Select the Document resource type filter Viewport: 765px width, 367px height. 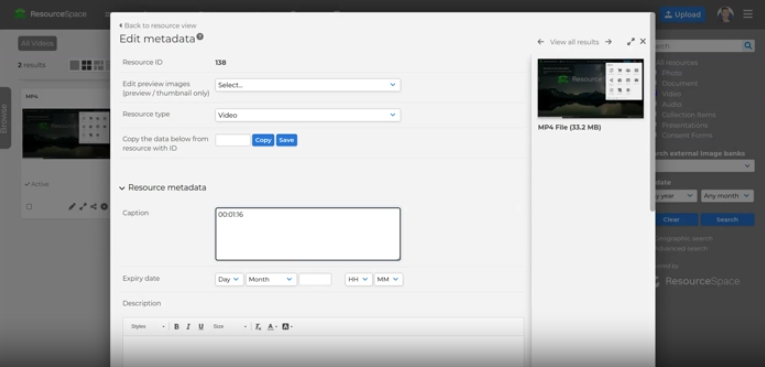coord(680,83)
